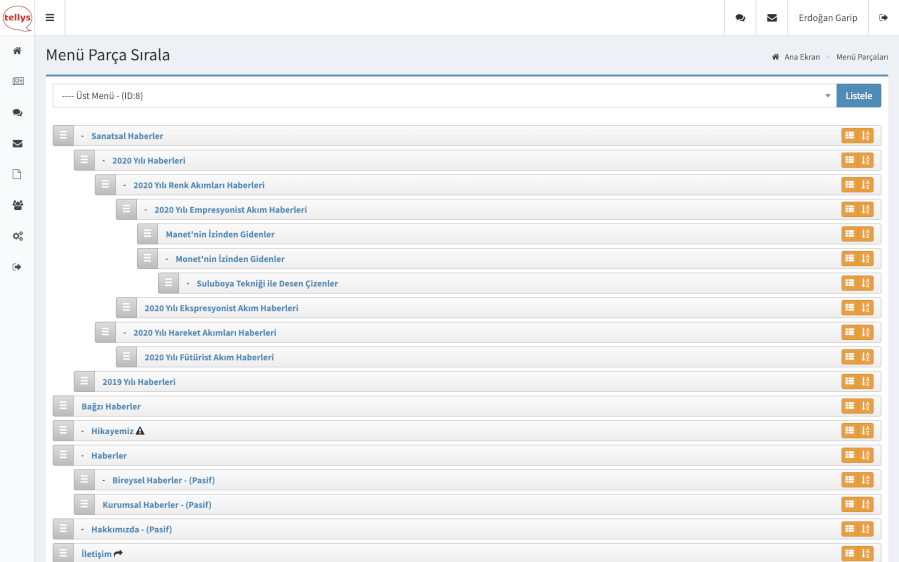Click the İletişim menu item link

click(97, 553)
